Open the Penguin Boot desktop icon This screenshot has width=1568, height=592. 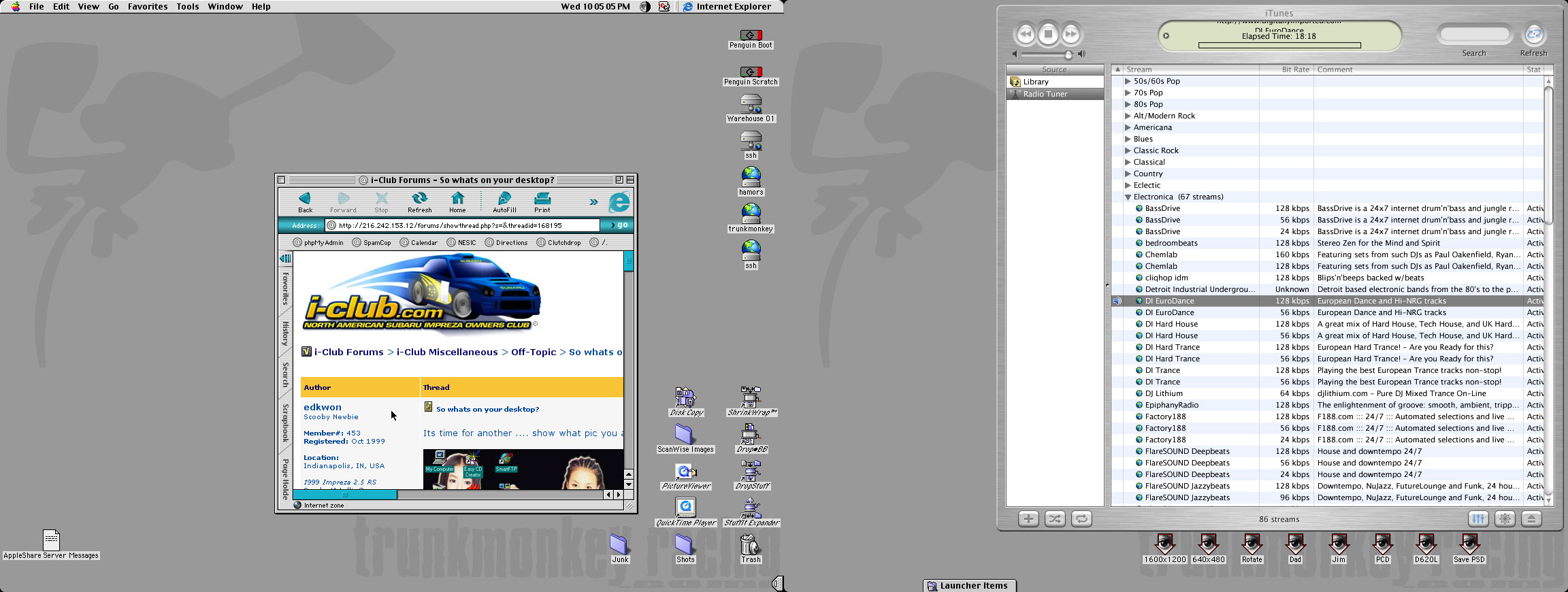(751, 39)
